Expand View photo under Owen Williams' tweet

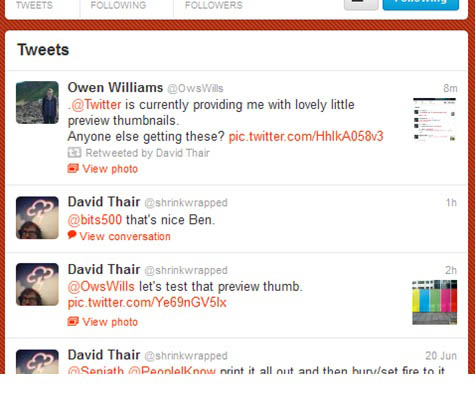[110, 169]
